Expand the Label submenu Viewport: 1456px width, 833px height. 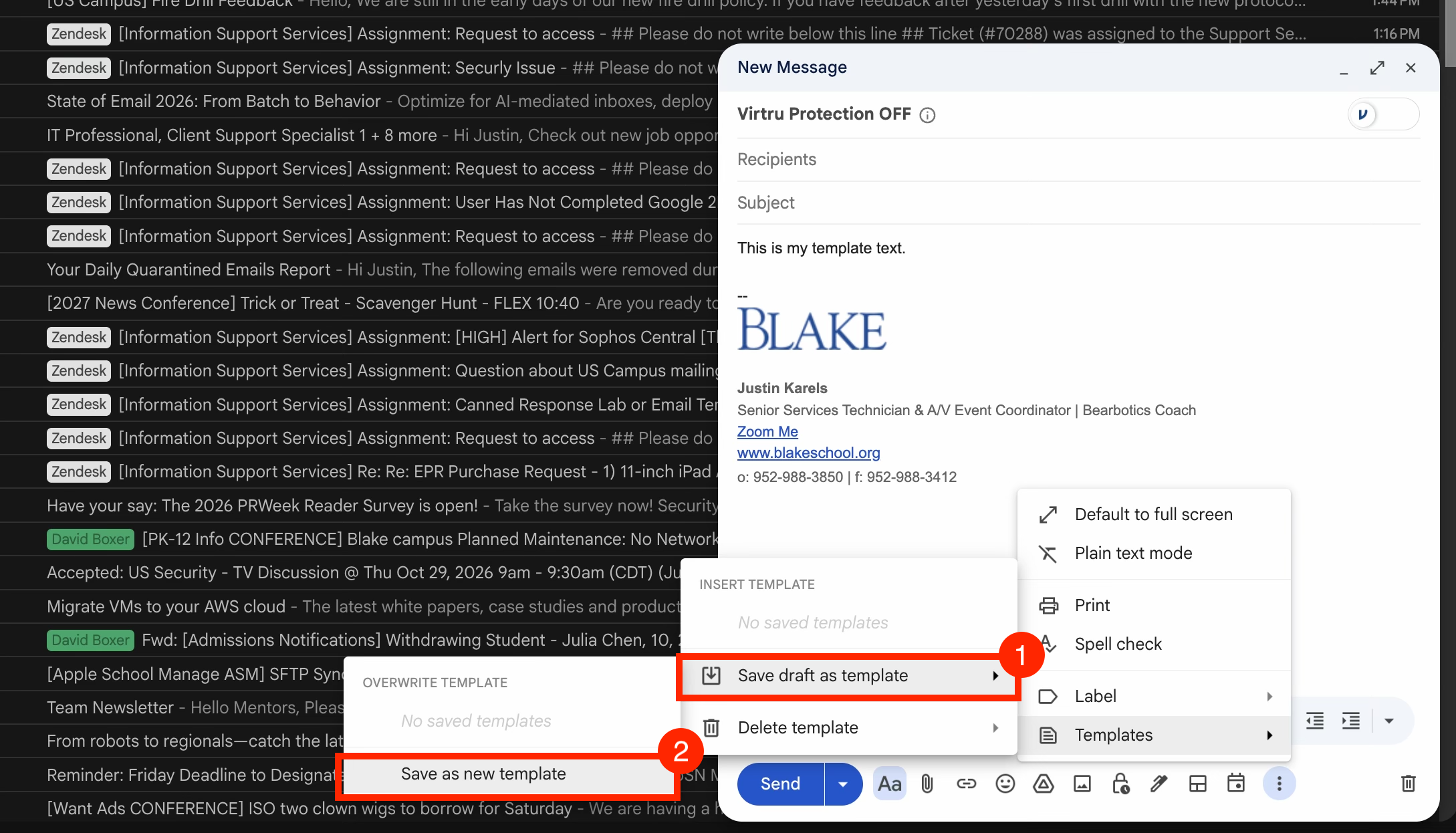tap(1154, 697)
